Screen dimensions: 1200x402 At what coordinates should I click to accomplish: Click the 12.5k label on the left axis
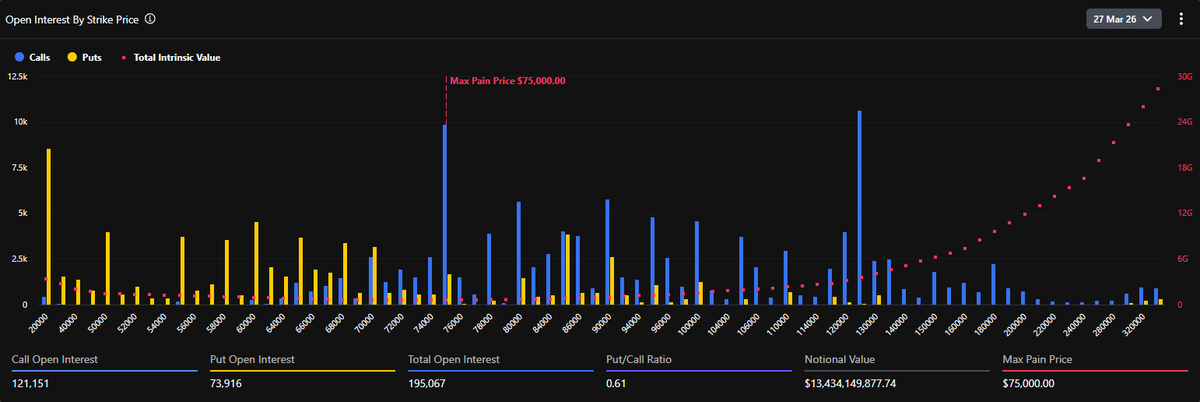coord(19,77)
